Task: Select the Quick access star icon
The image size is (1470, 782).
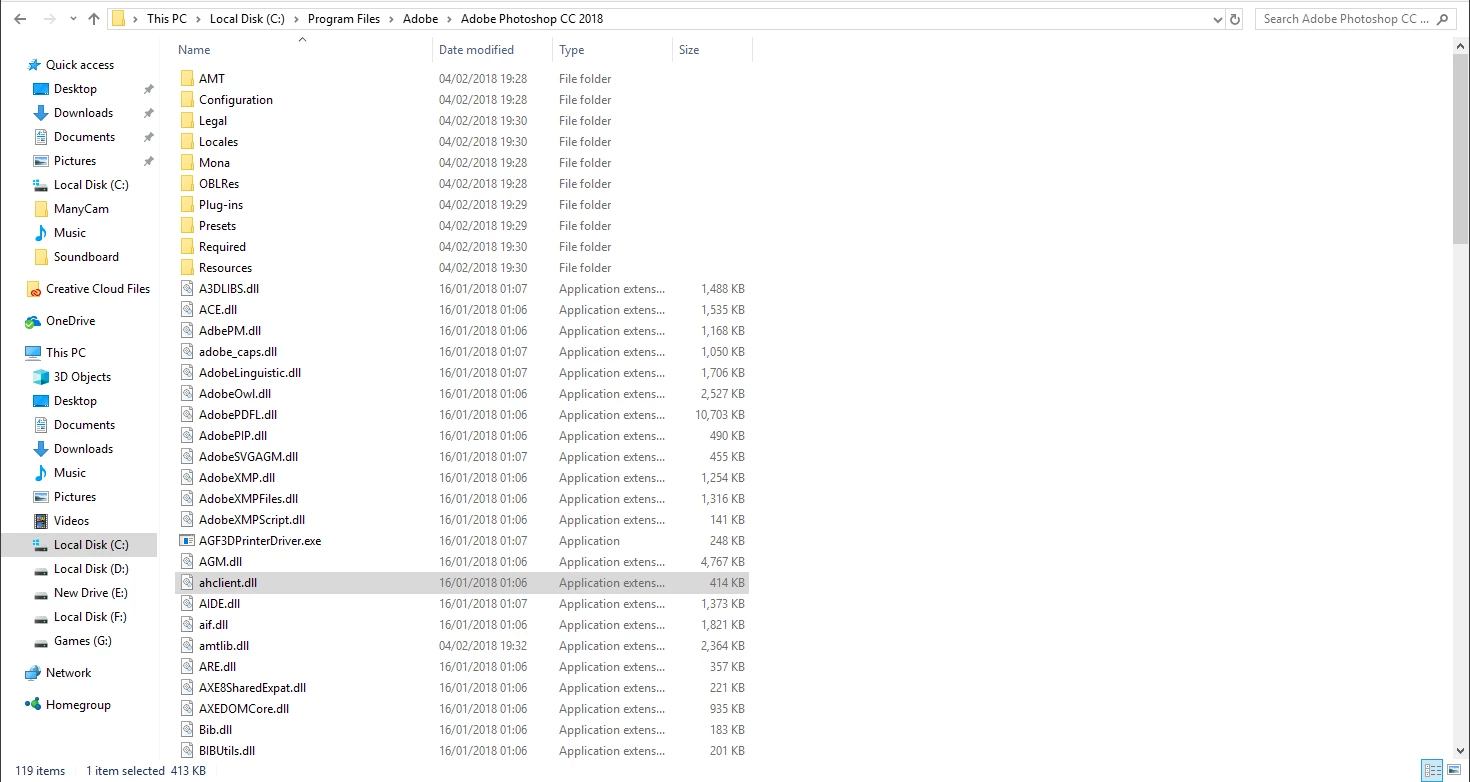Action: click(34, 65)
